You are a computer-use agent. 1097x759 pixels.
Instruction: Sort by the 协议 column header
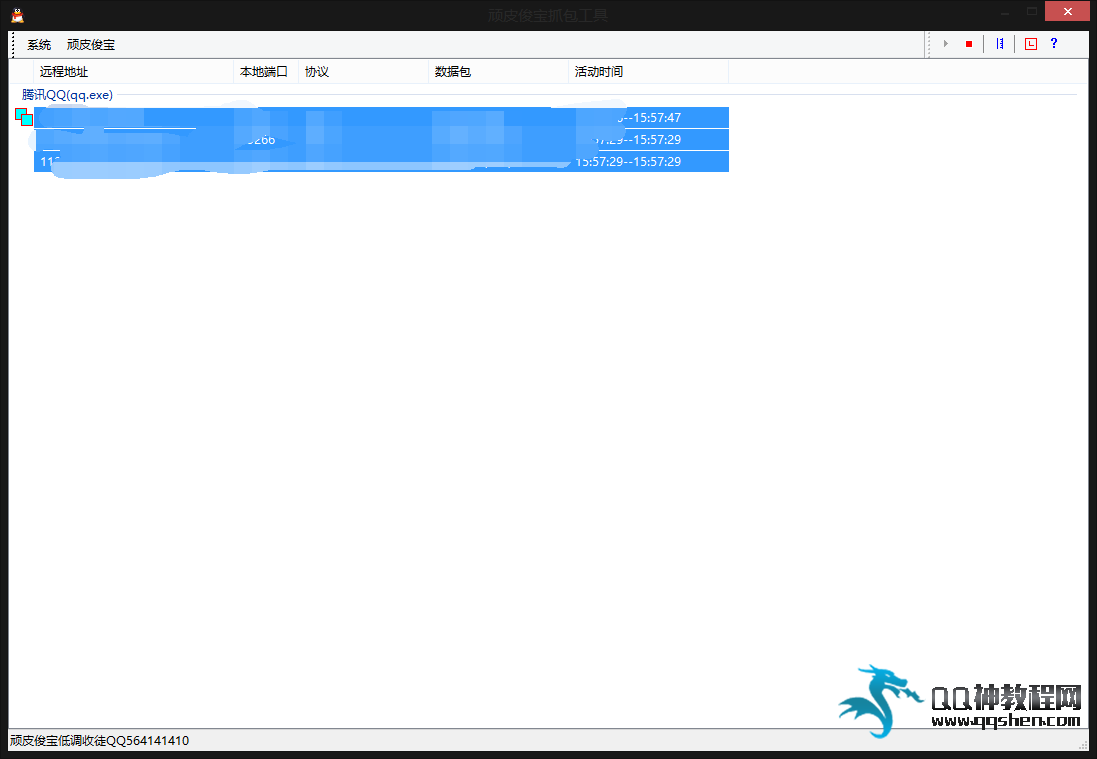point(363,71)
